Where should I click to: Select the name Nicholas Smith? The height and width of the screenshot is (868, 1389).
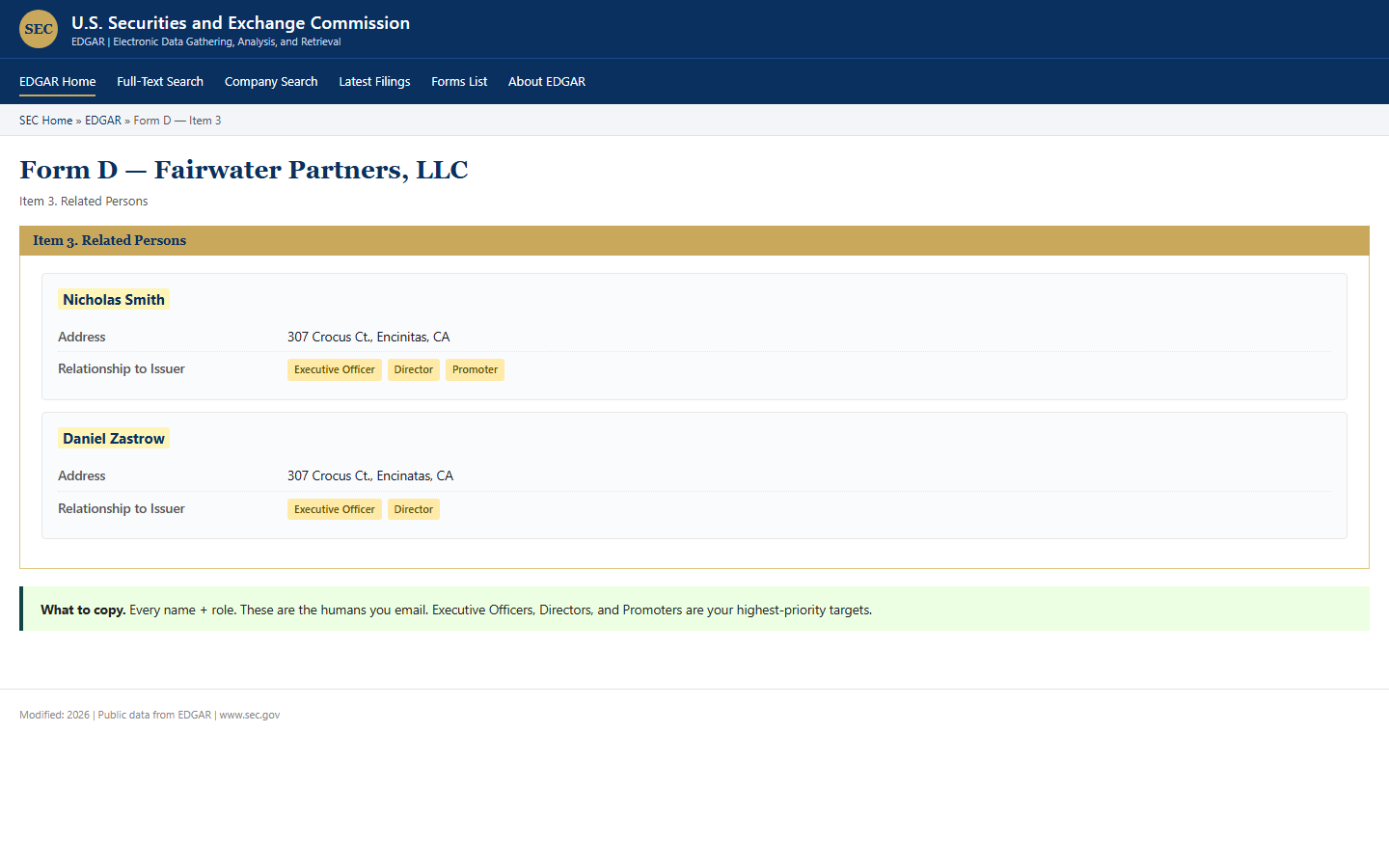coord(114,300)
